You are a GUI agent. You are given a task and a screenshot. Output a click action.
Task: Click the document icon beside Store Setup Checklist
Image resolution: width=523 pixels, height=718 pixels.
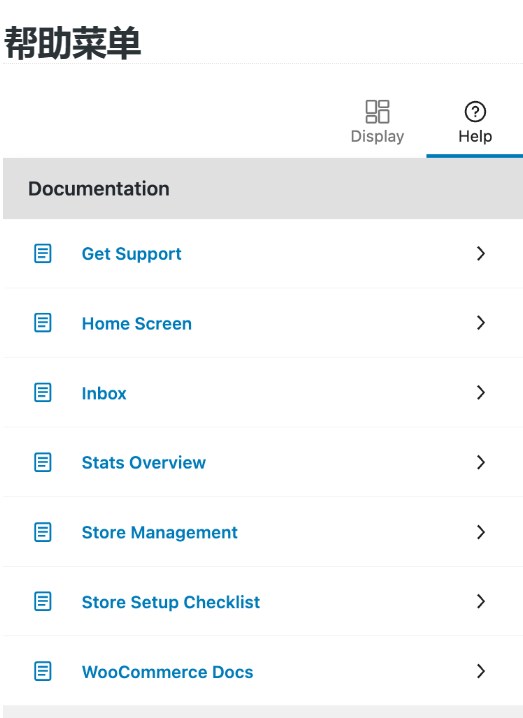coord(43,602)
